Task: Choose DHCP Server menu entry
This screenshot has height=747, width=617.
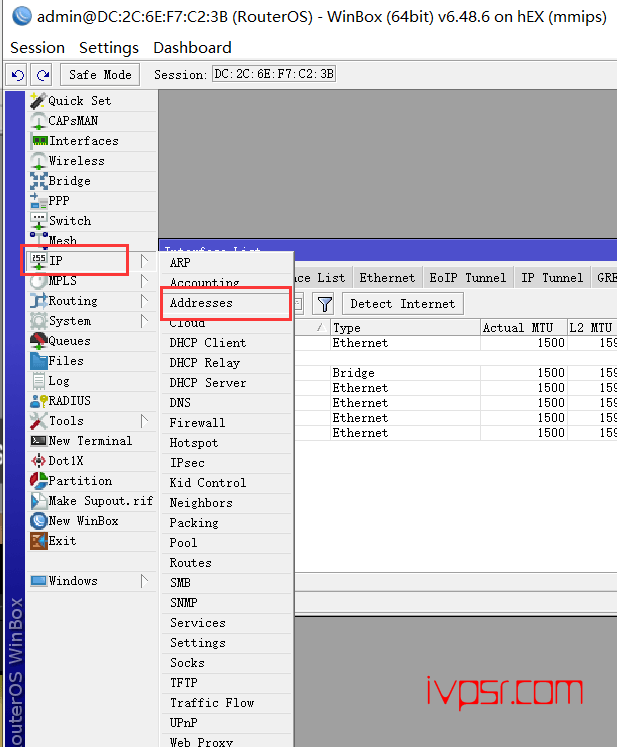Action: [226, 383]
